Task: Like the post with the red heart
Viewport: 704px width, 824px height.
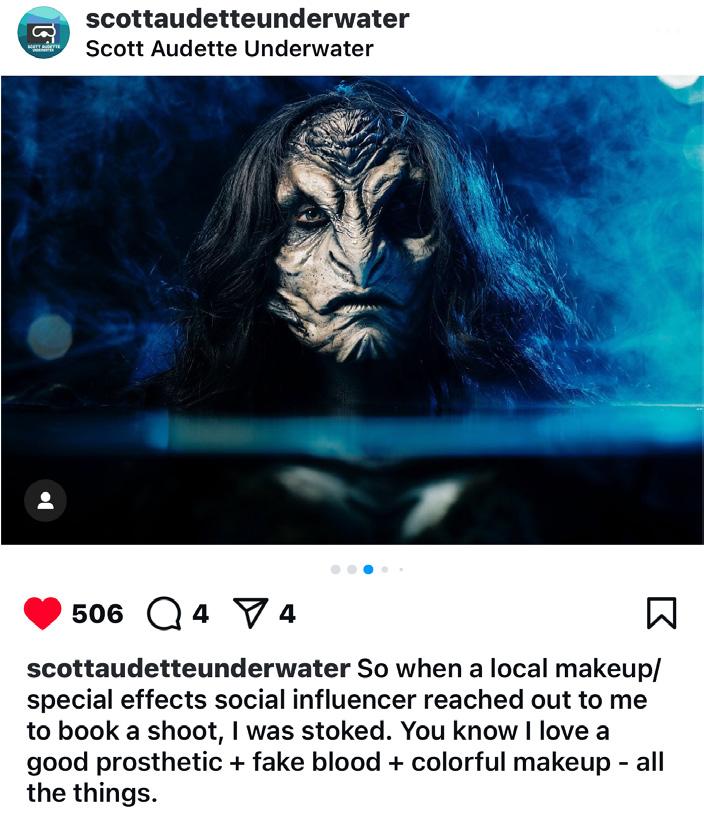Action: point(43,613)
